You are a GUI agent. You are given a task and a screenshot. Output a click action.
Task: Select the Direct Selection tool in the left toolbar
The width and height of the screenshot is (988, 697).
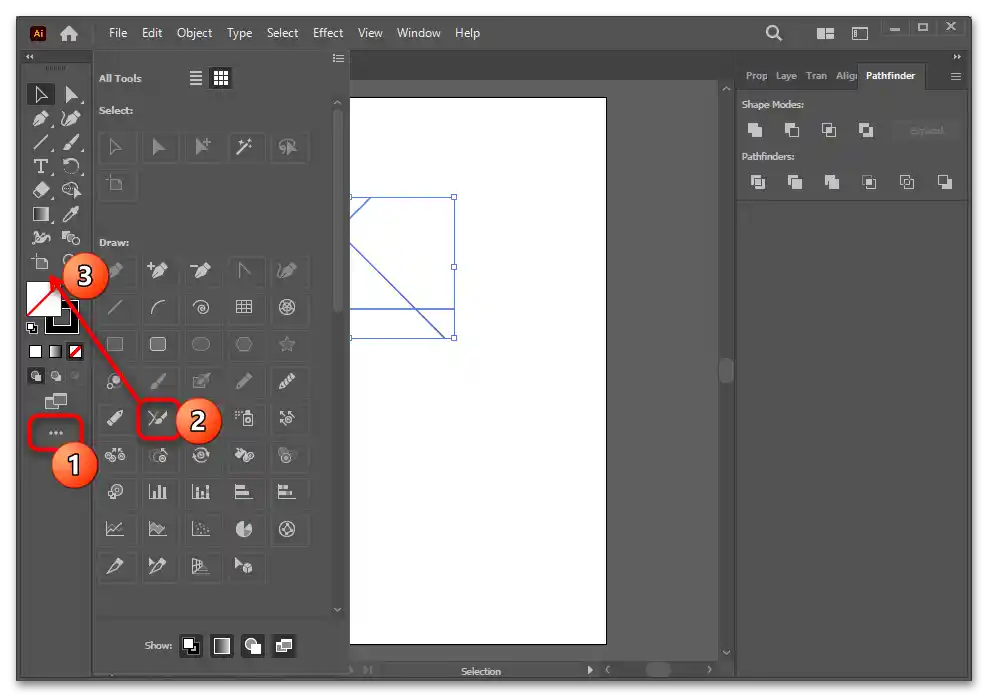[x=71, y=95]
